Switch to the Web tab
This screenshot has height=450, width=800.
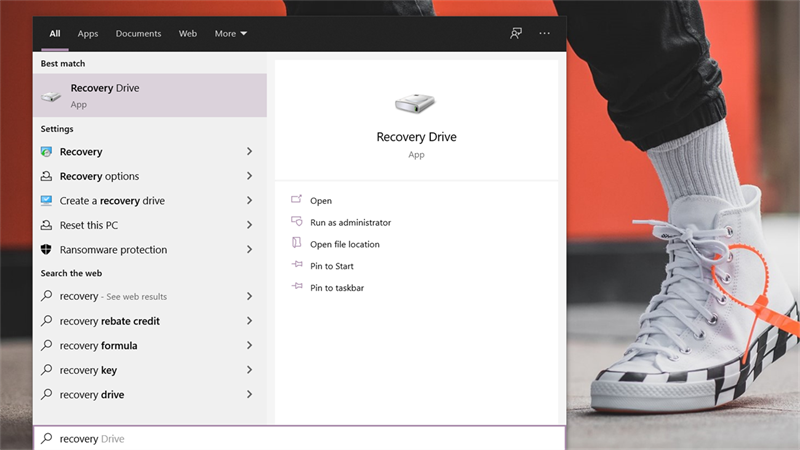click(188, 34)
